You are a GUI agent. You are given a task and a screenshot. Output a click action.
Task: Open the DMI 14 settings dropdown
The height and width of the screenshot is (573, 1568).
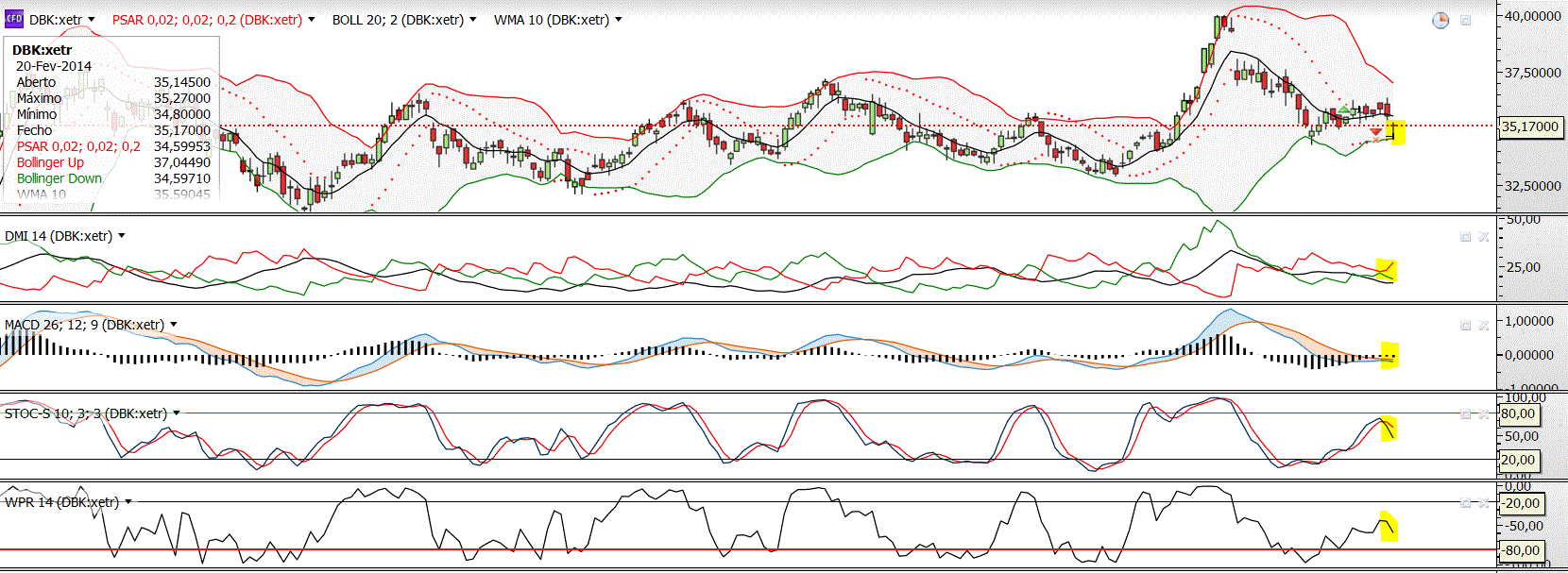(x=121, y=236)
